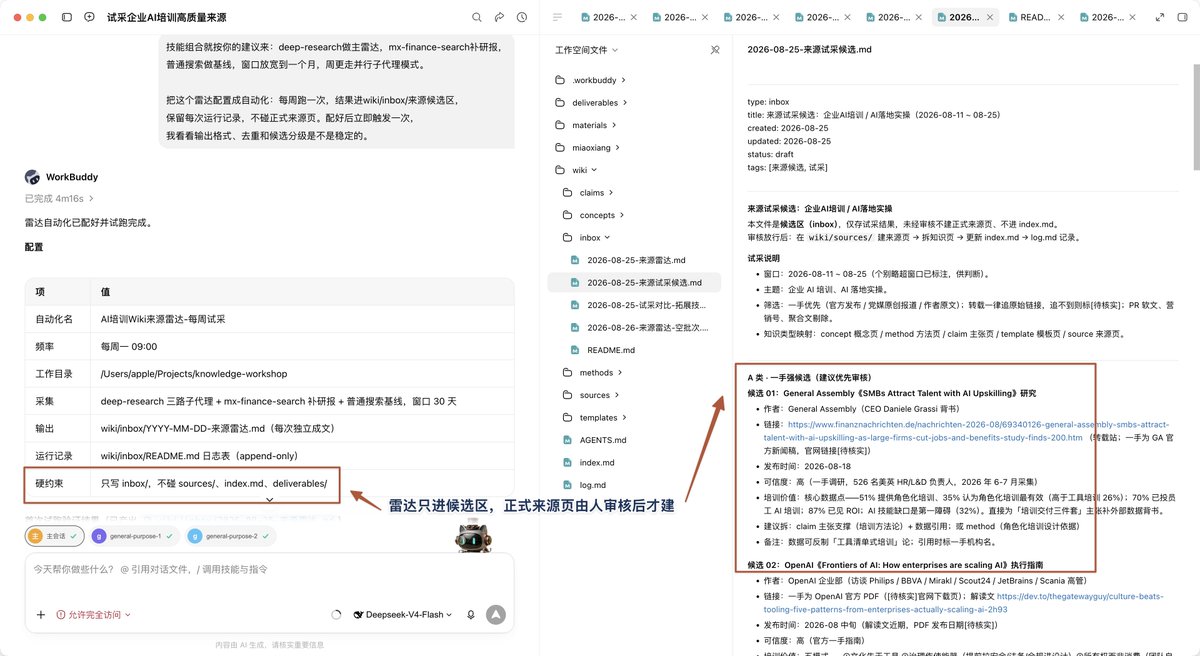The width and height of the screenshot is (1200, 656).
Task: Expand the deliverables folder
Action: [594, 102]
